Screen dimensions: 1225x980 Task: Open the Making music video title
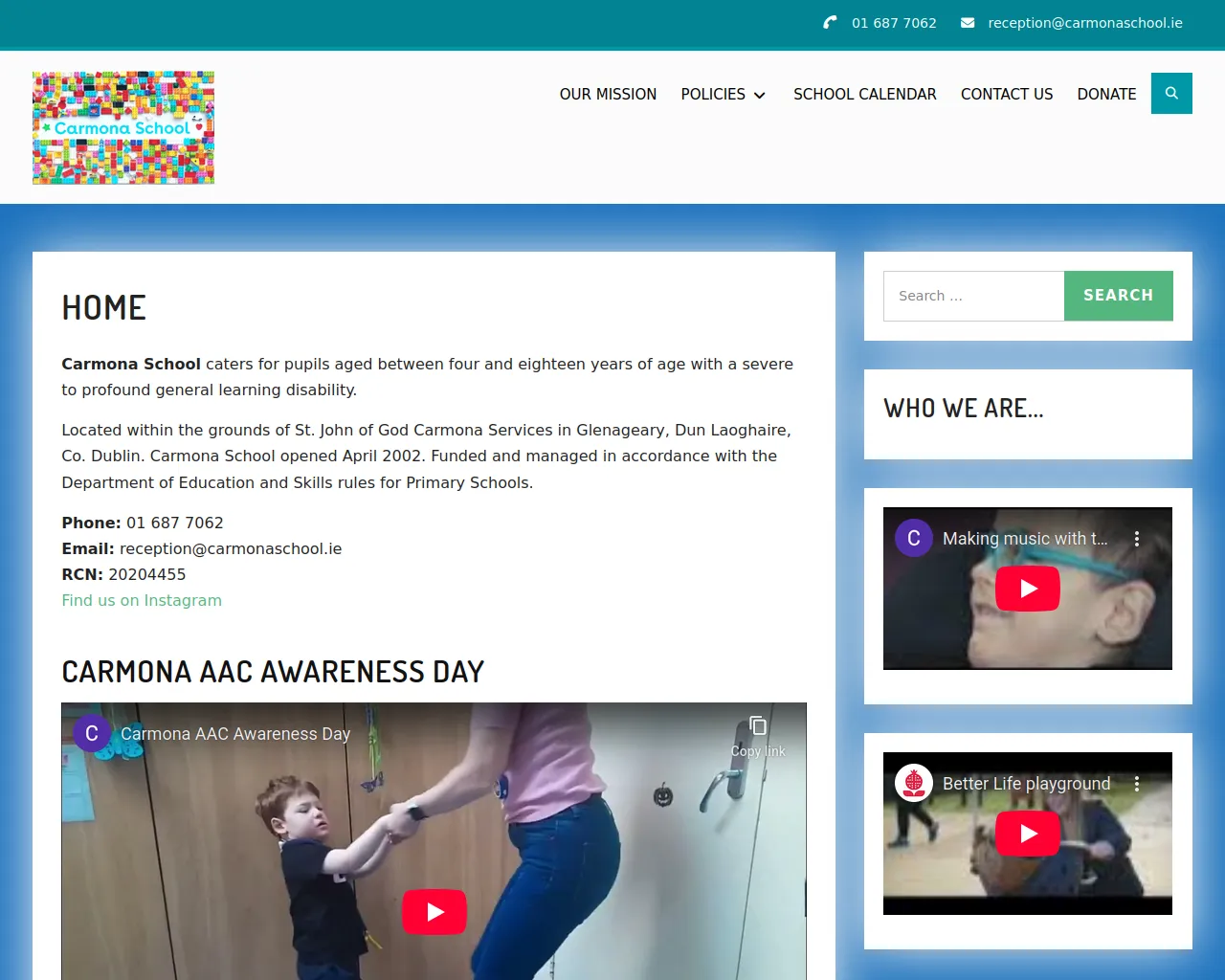[1025, 539]
